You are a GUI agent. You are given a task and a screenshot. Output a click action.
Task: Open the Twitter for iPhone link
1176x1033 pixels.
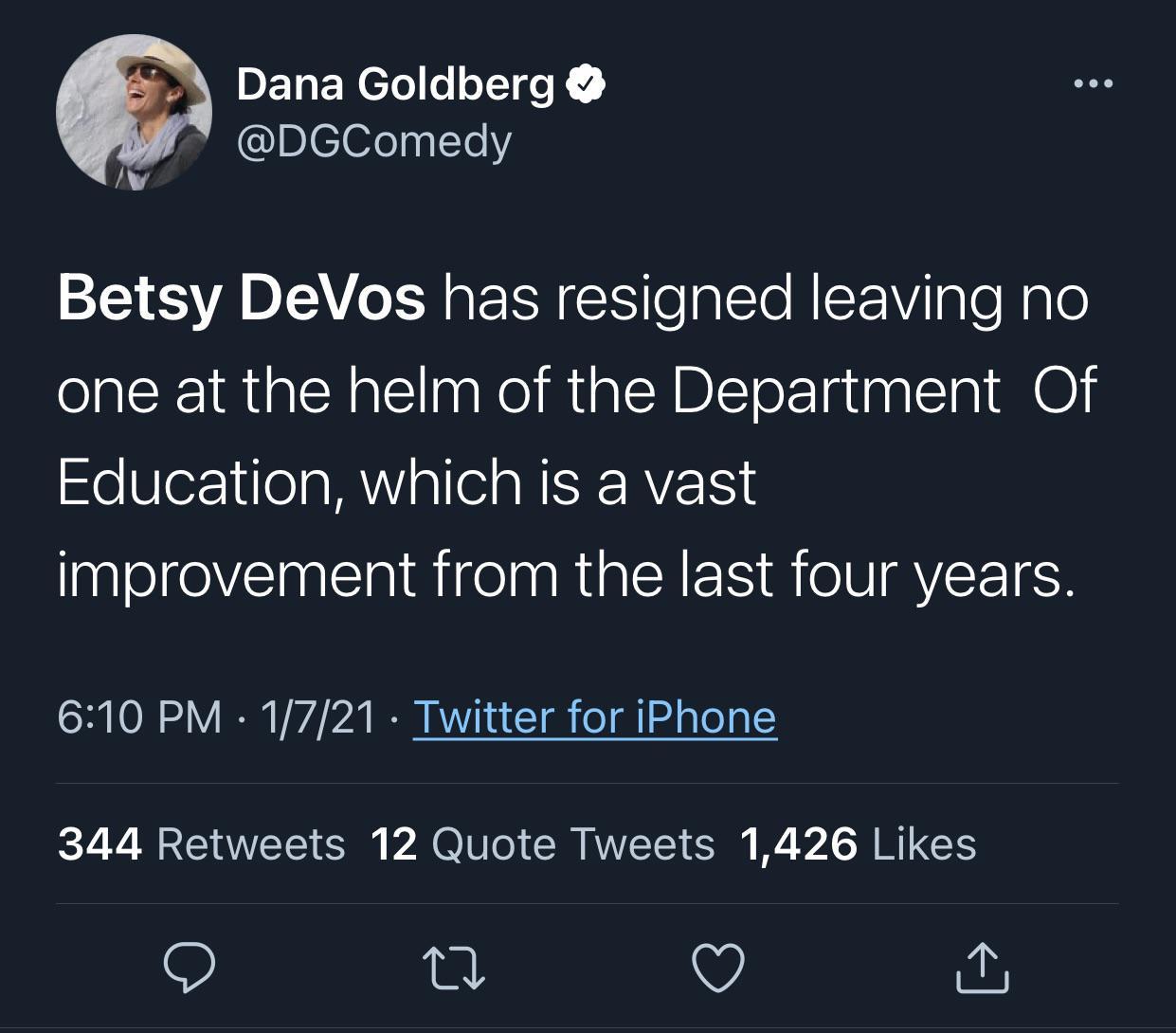pyautogui.click(x=595, y=716)
